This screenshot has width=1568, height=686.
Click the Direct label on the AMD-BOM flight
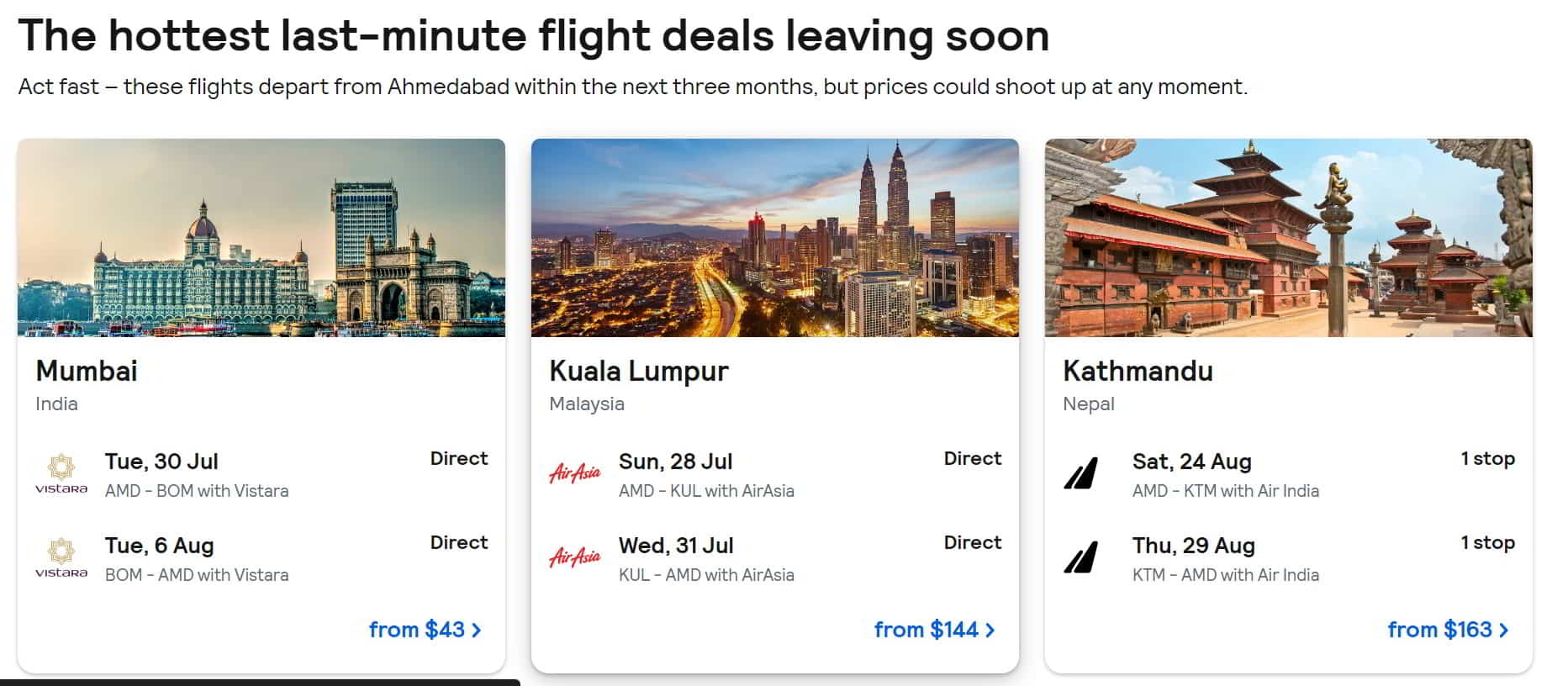click(x=458, y=458)
